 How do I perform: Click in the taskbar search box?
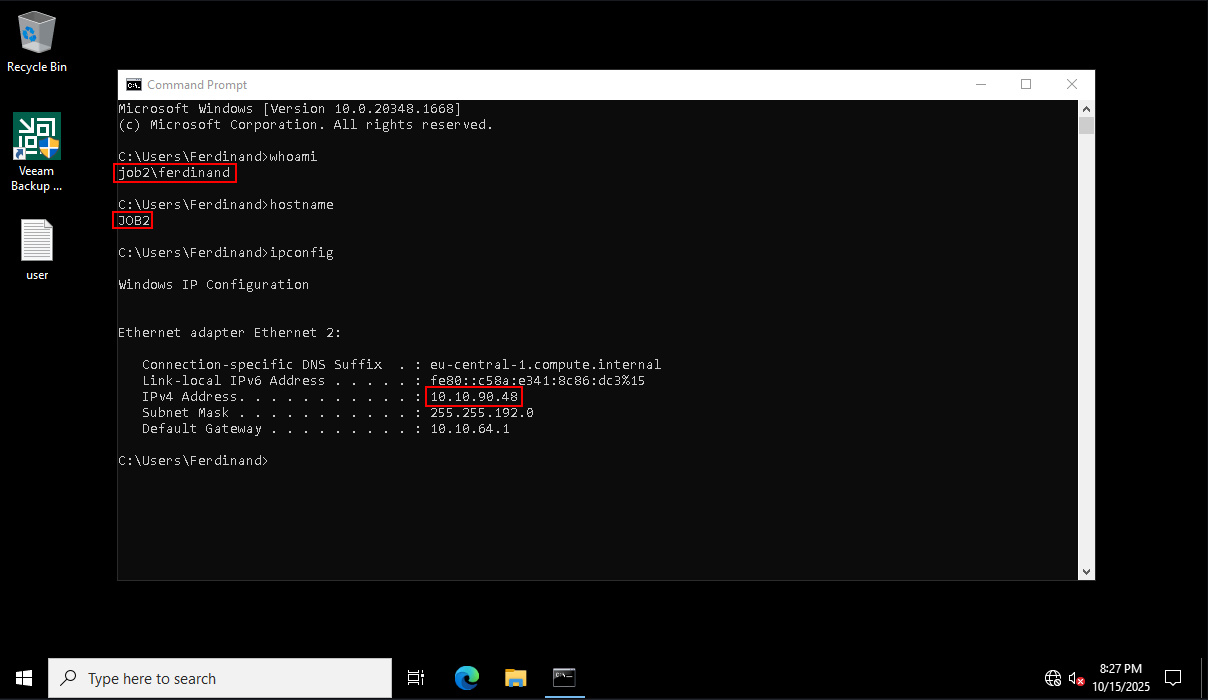[x=220, y=678]
